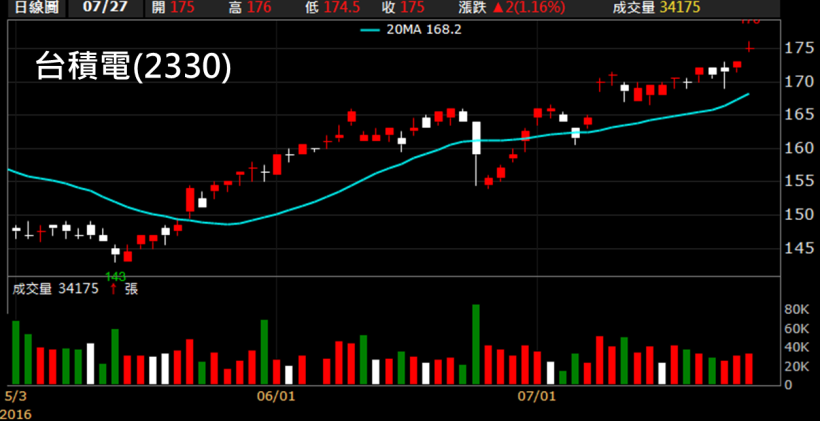Click the 5/3 date axis marker
Screen dimensions: 820x421
point(14,395)
